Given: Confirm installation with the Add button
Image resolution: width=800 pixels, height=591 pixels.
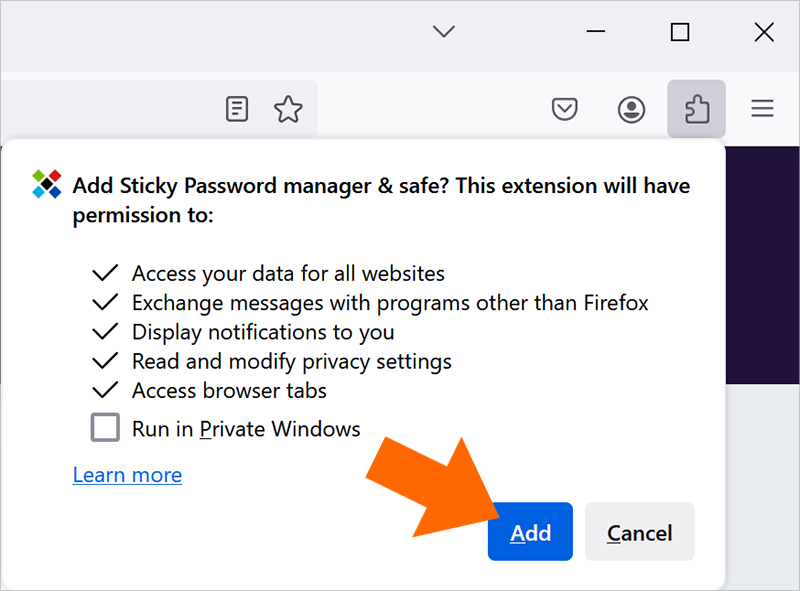Looking at the screenshot, I should [x=530, y=531].
